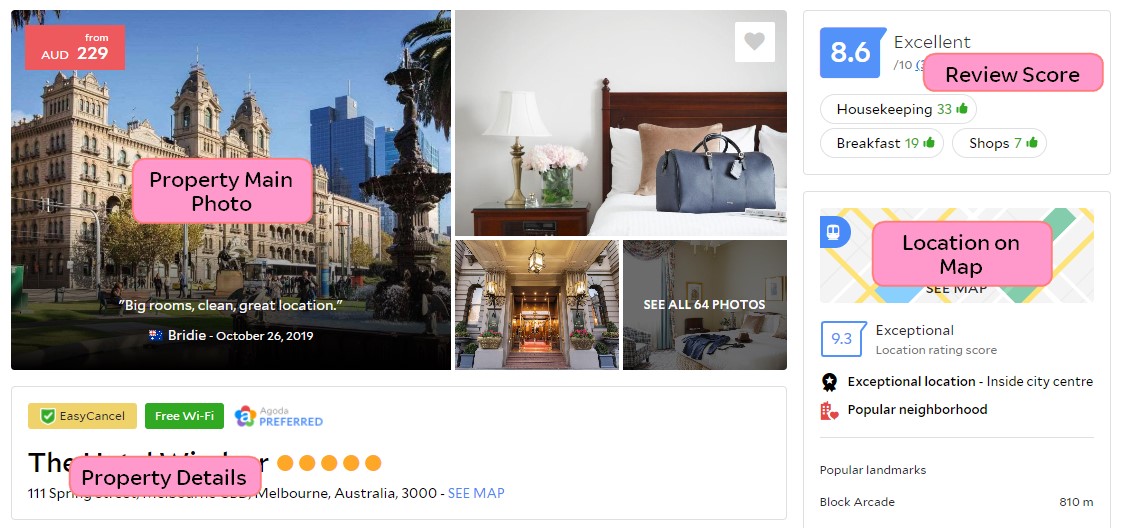
Task: Select the Housekeeping 33 review tag
Action: tap(898, 109)
